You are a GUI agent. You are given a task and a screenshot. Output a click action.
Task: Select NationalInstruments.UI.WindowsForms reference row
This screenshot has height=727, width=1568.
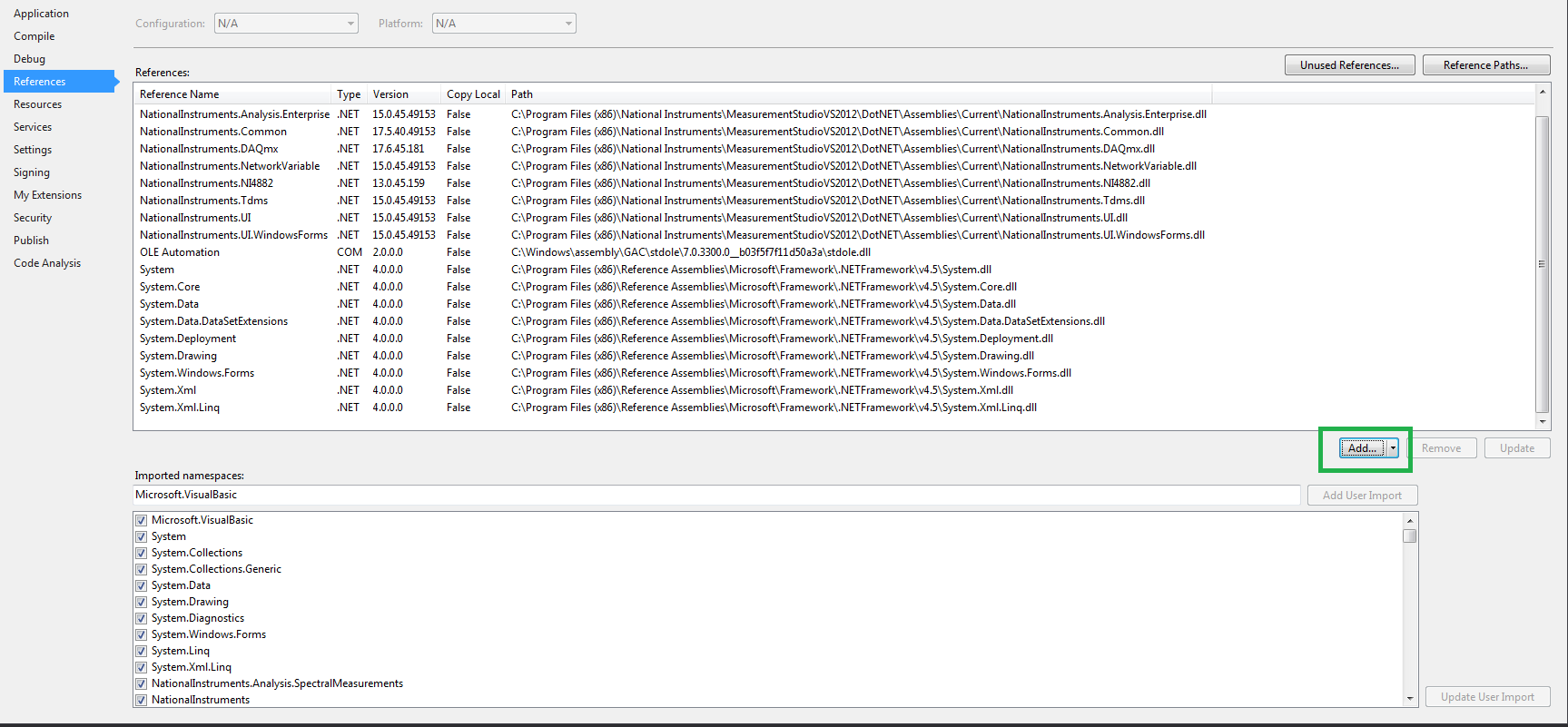[x=673, y=235]
